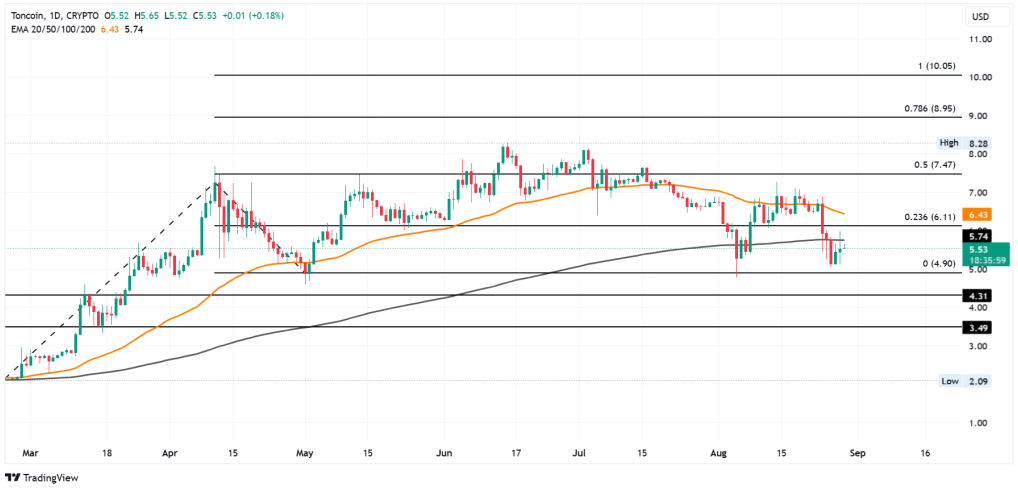Select the 0 (4.90) Fibonacci label
This screenshot has width=1018, height=488.
coord(937,264)
